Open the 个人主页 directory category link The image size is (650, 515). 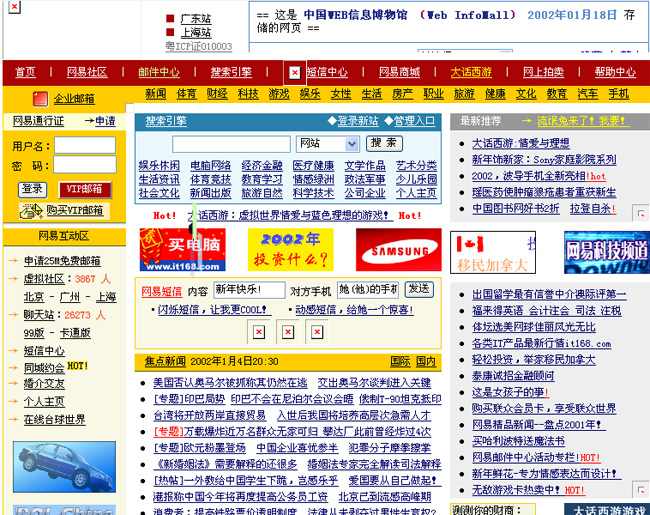click(416, 193)
